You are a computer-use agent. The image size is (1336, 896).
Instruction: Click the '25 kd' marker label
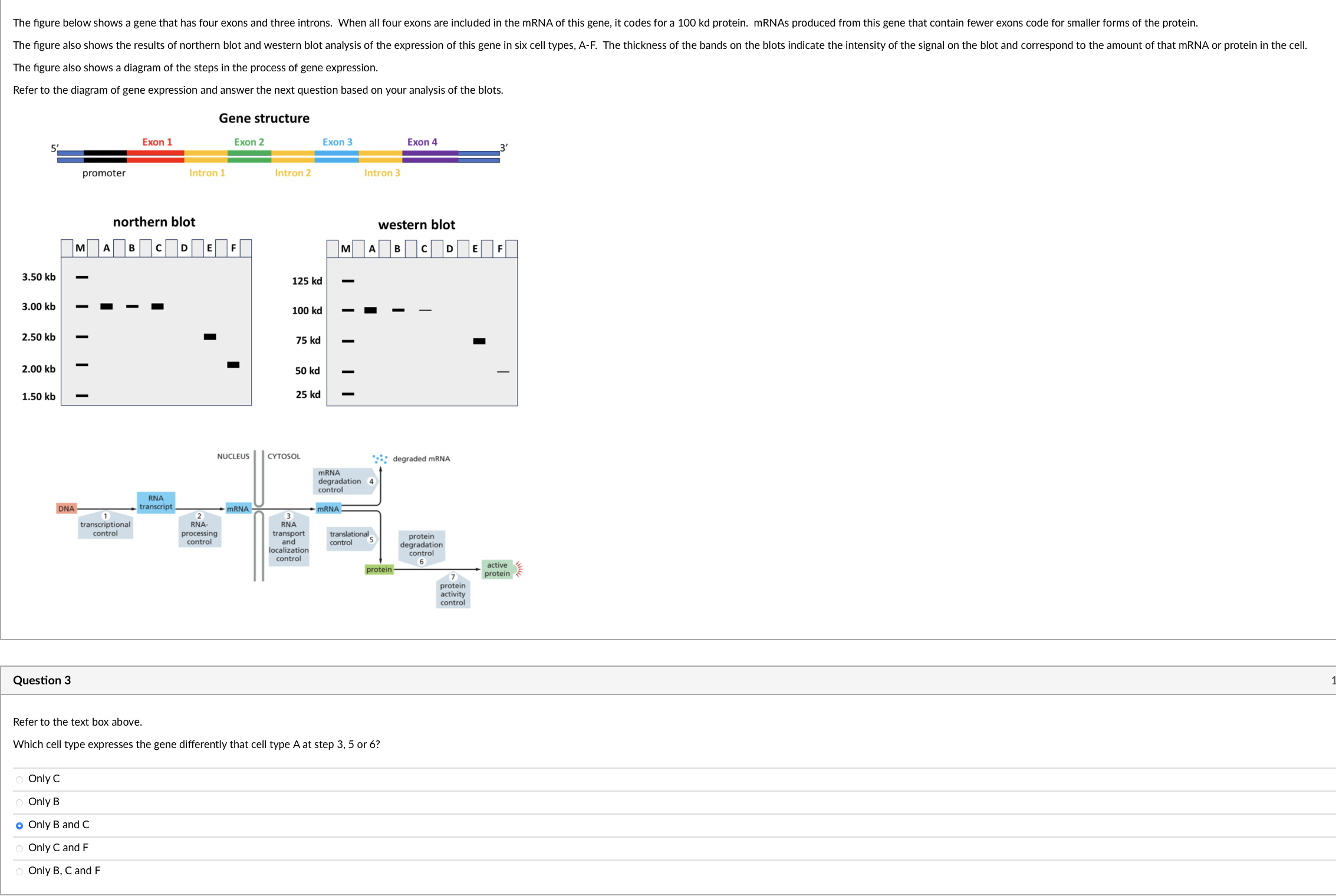308,394
